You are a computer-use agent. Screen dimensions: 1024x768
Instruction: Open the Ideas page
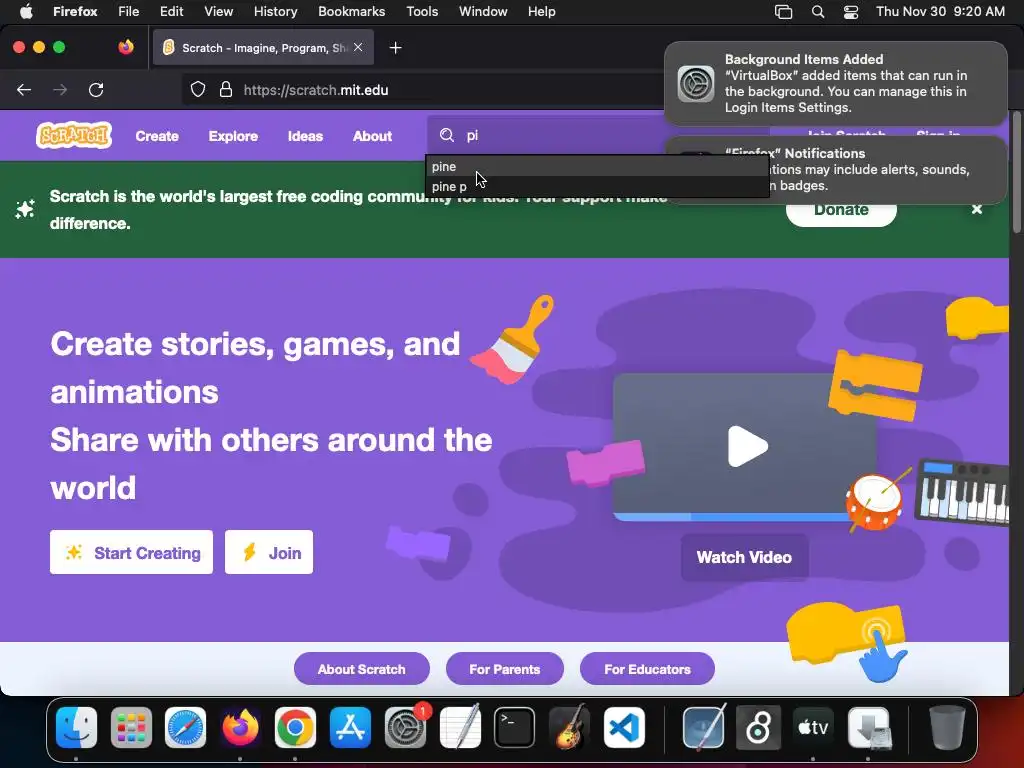tap(305, 136)
